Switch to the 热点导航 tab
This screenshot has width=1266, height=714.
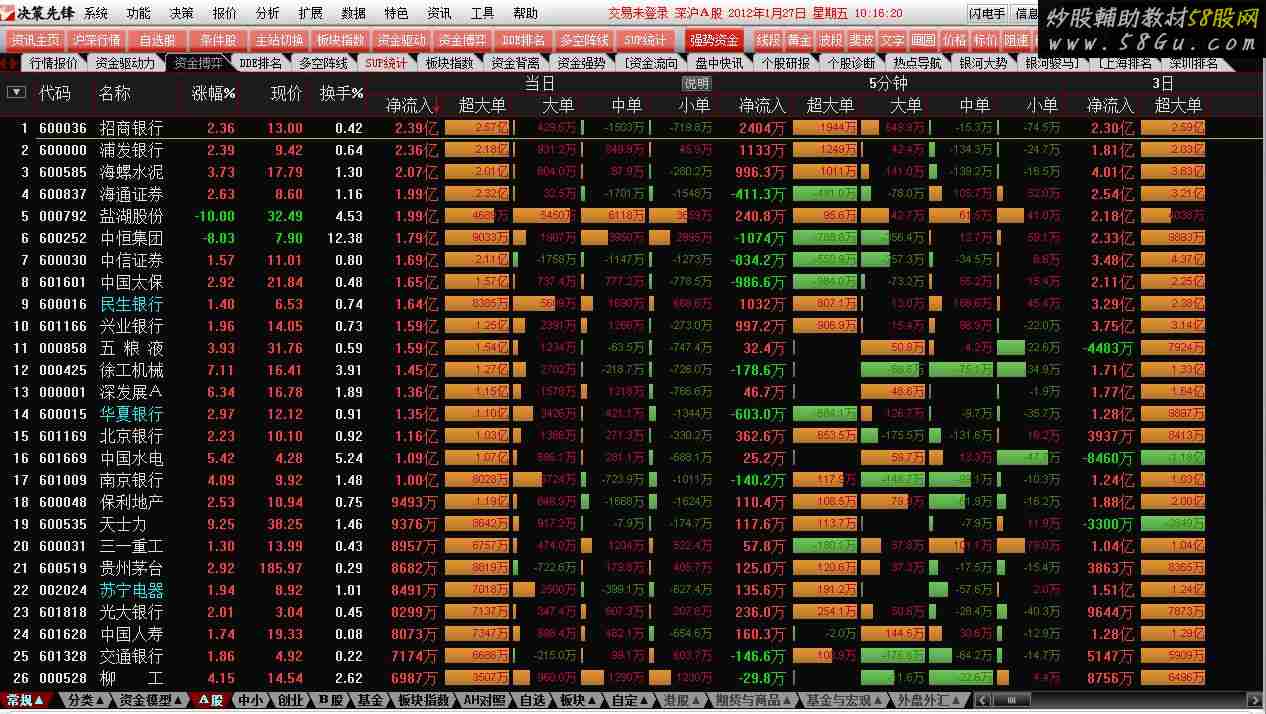pos(917,63)
